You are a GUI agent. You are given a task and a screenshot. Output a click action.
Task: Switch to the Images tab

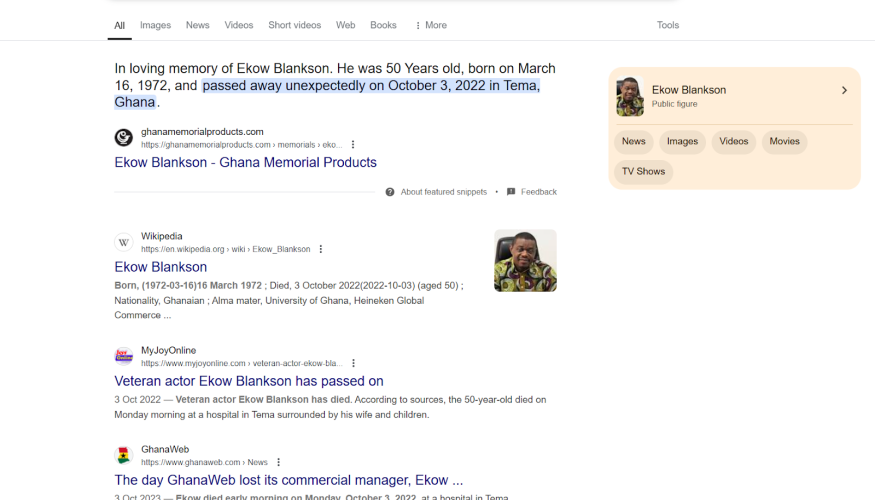click(x=155, y=25)
